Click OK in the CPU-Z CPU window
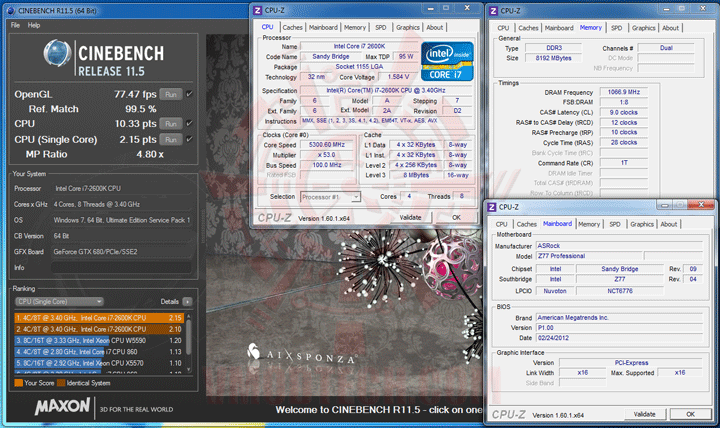The width and height of the screenshot is (720, 428). click(456, 217)
